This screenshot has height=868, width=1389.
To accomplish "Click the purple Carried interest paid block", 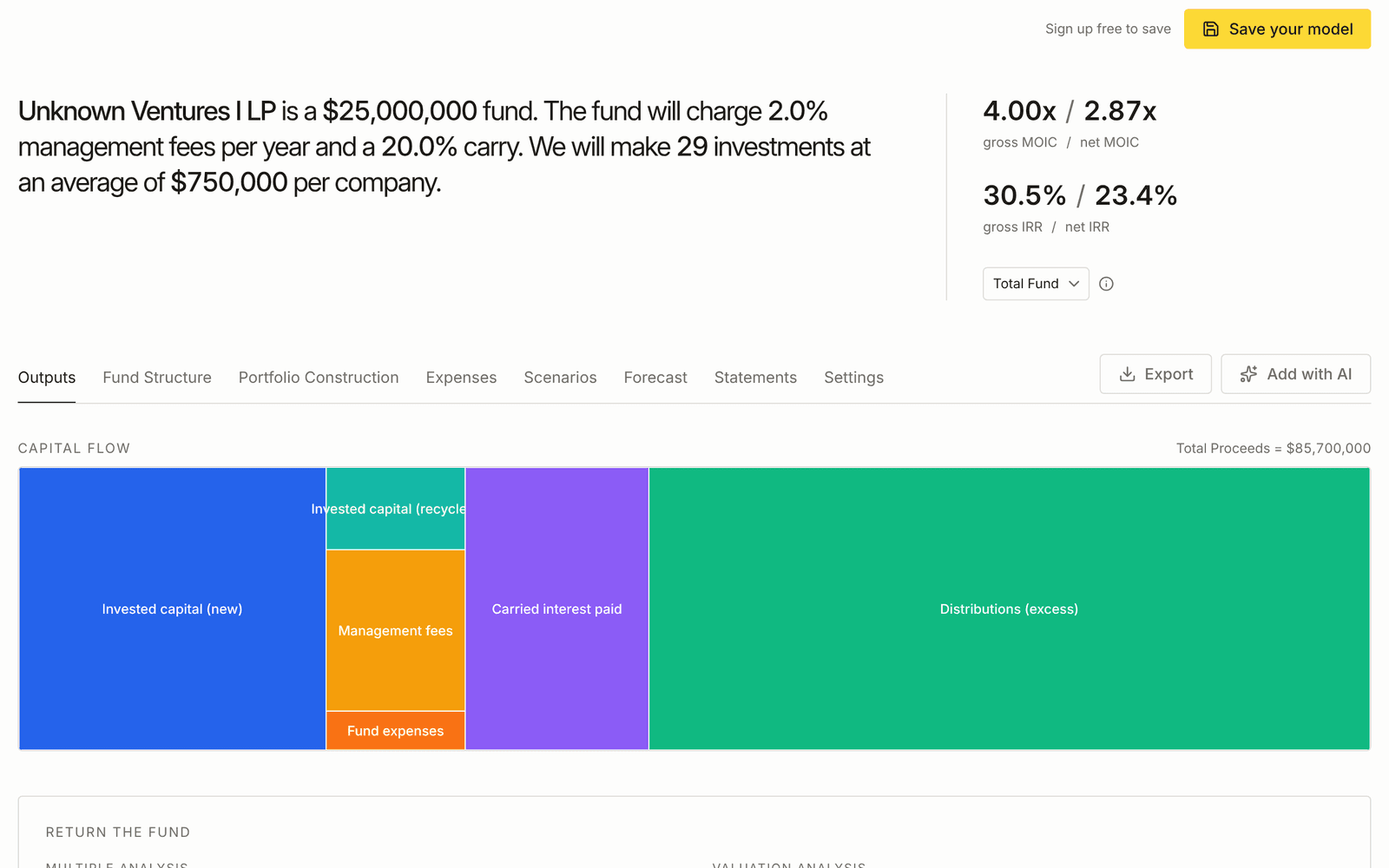I will (557, 608).
